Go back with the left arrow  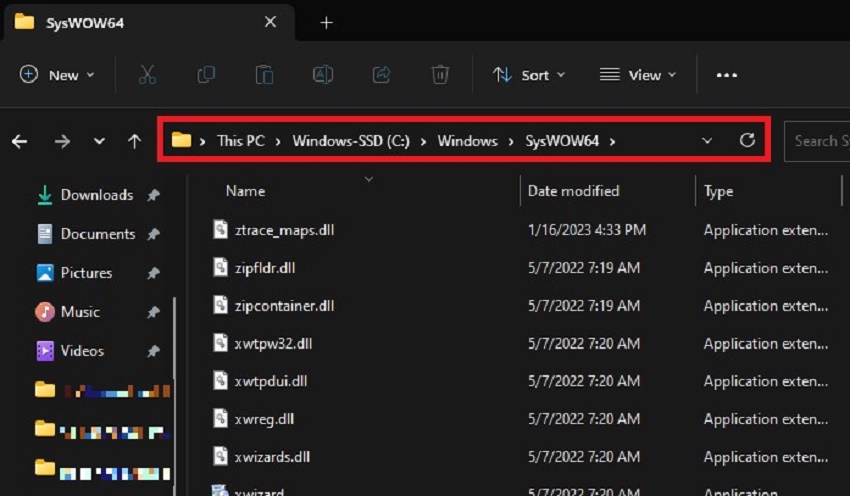click(20, 141)
